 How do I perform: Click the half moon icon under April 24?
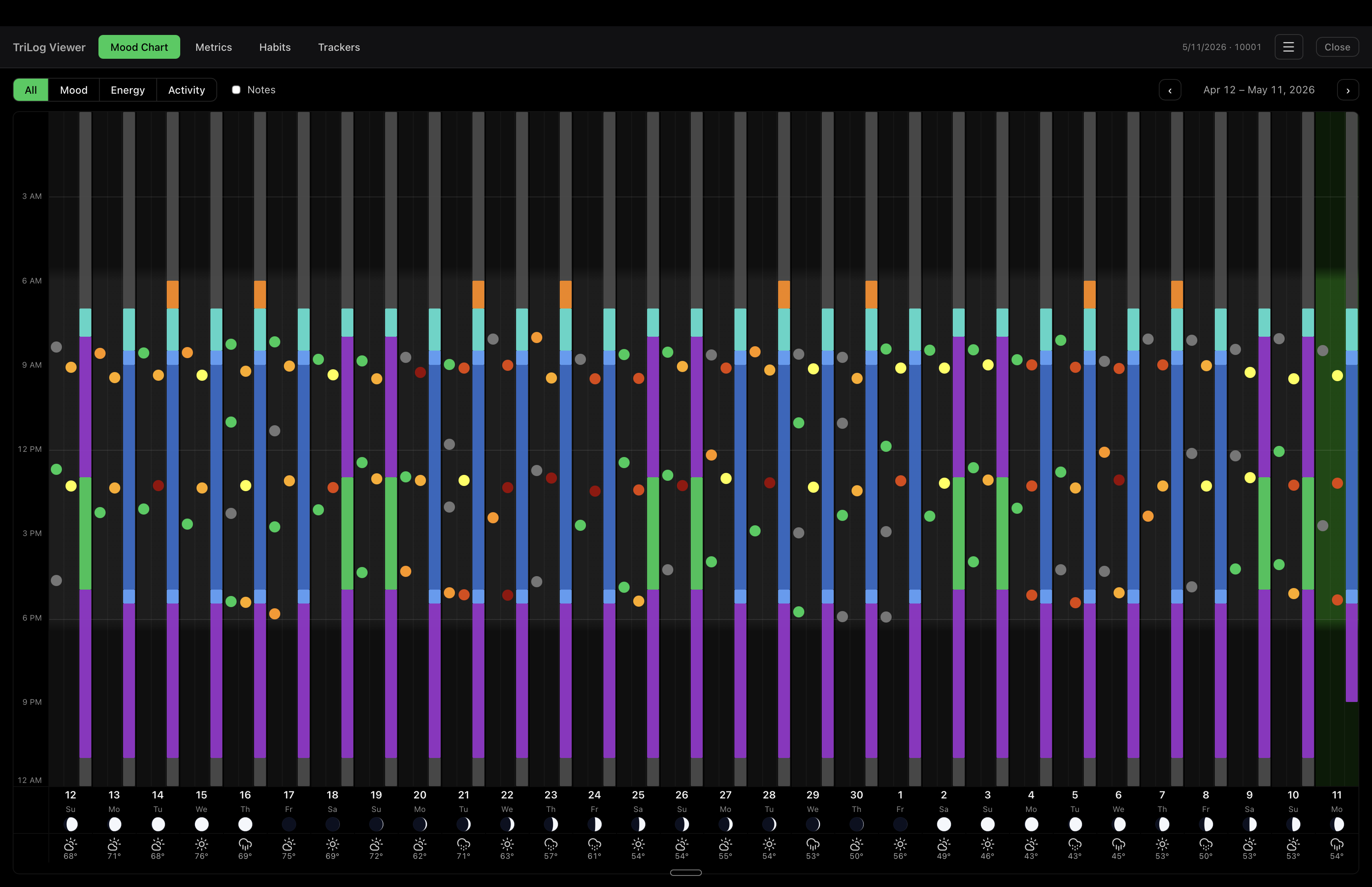click(x=595, y=824)
